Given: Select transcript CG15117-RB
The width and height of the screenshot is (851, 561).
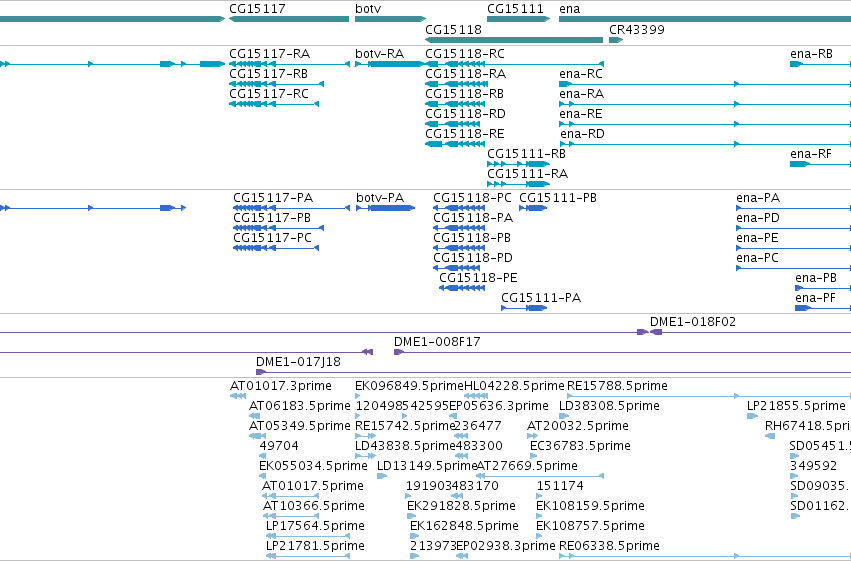Looking at the screenshot, I should click(x=268, y=74).
